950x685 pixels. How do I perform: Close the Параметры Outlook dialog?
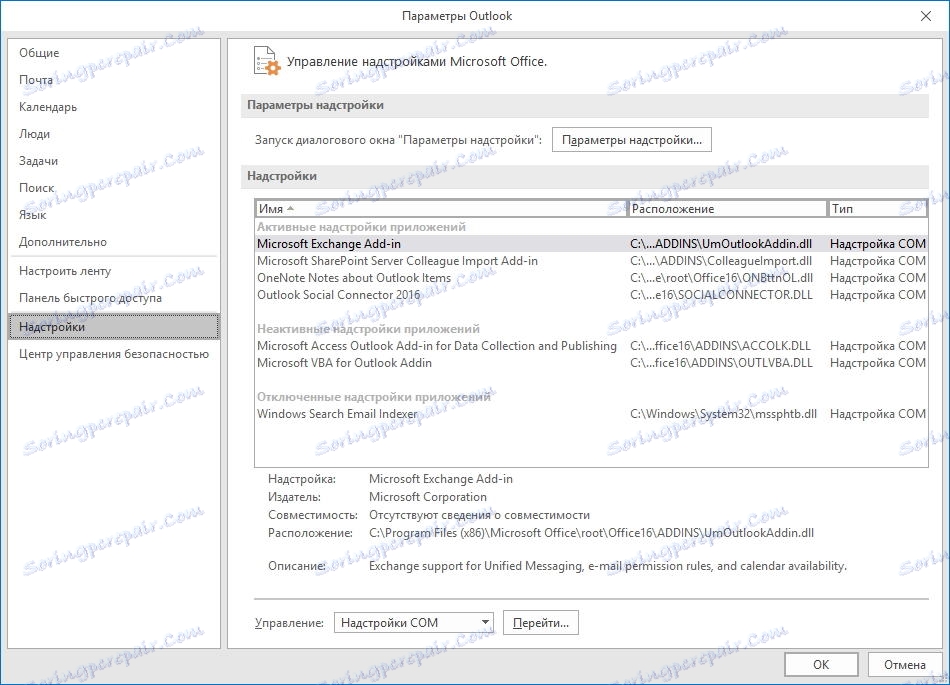point(926,16)
